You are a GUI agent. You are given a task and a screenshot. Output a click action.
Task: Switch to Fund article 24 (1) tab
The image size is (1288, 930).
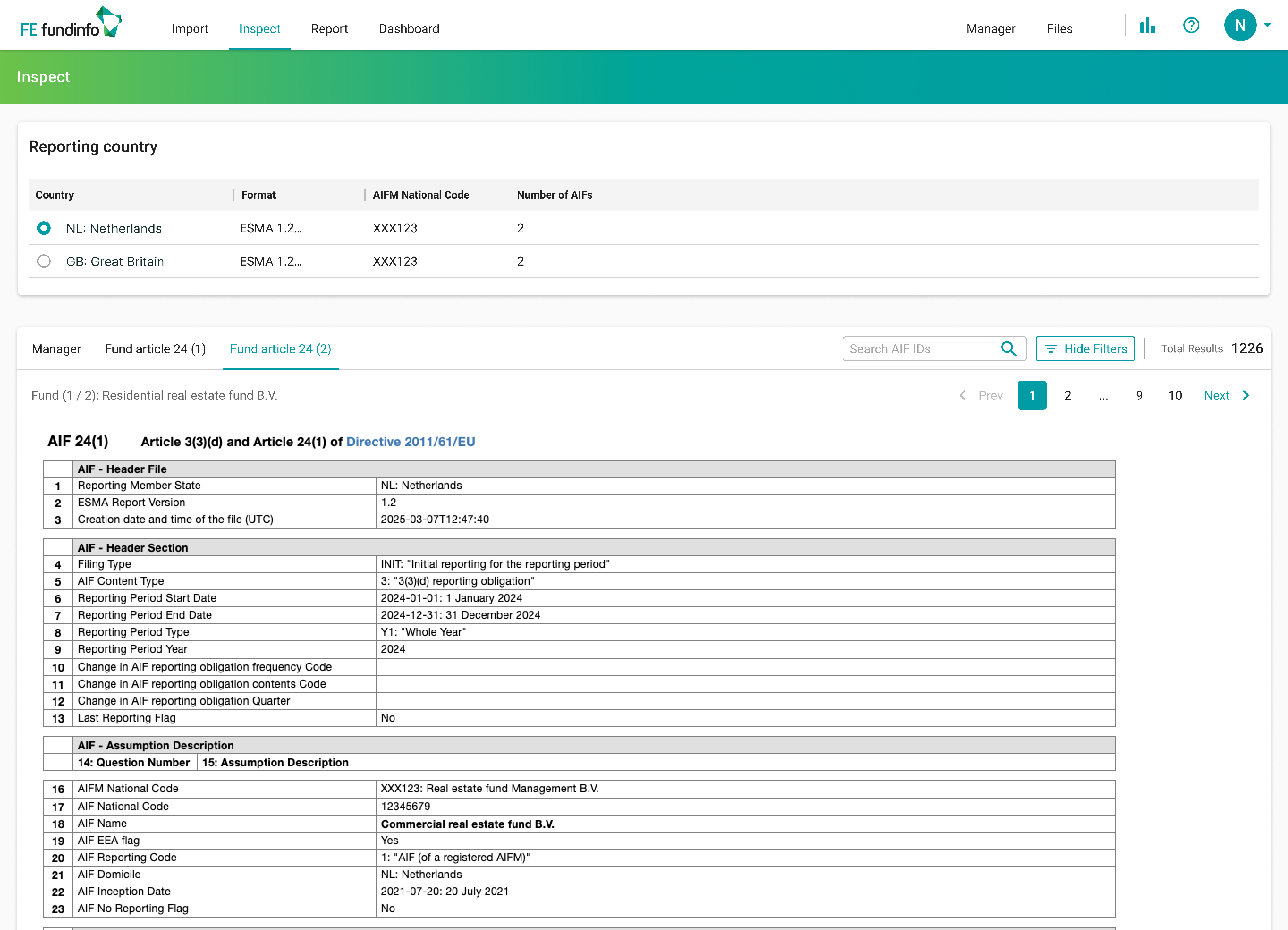[156, 349]
